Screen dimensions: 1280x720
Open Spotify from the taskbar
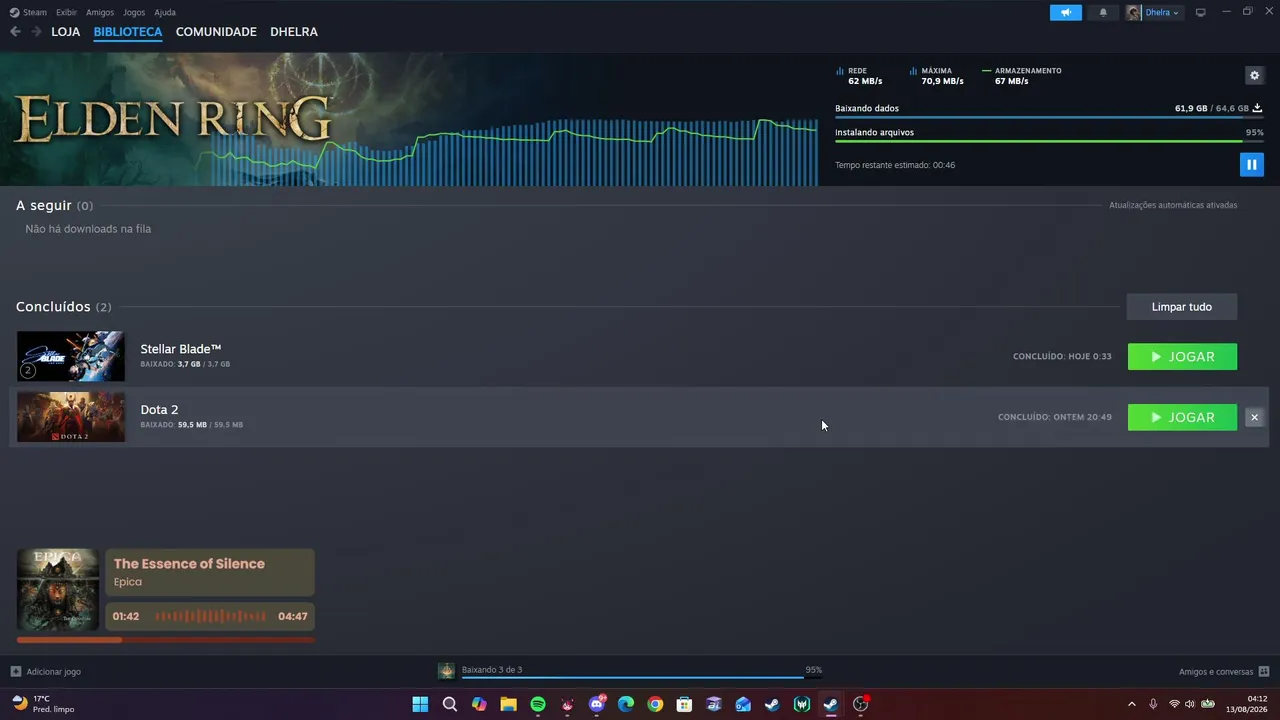click(538, 704)
